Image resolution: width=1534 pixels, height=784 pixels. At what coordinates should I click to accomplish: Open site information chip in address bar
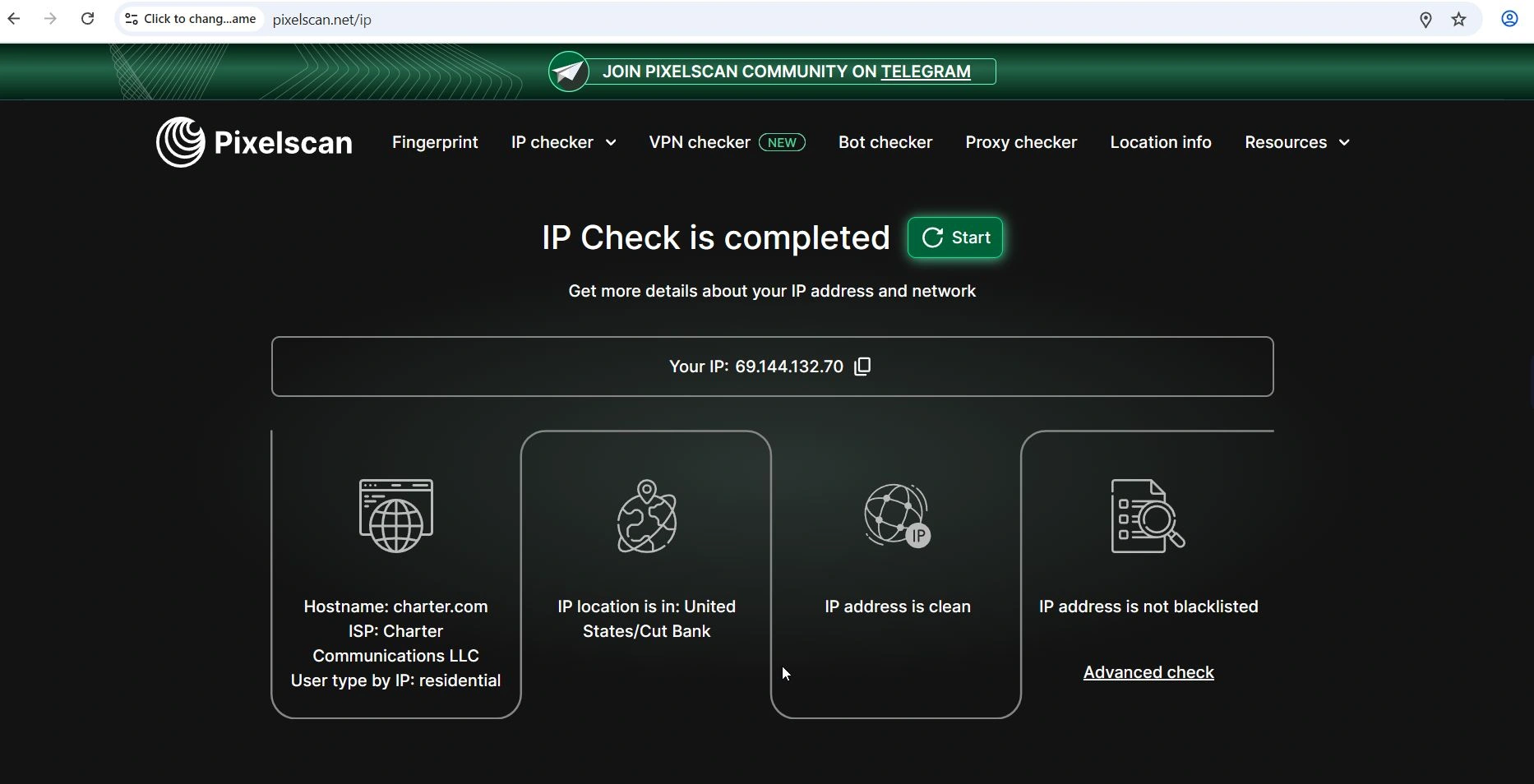pos(190,19)
